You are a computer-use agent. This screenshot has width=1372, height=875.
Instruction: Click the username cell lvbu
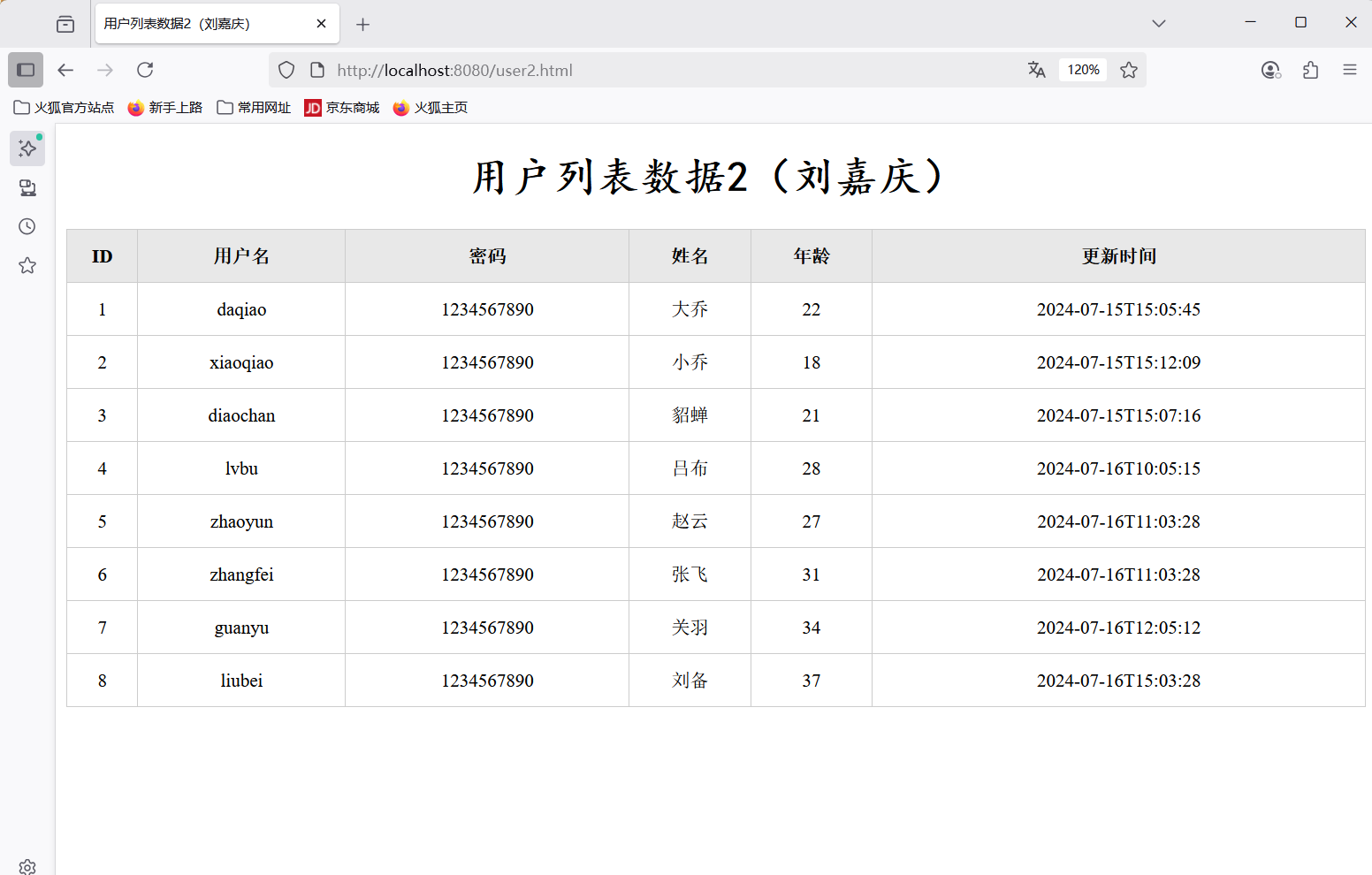(x=241, y=468)
